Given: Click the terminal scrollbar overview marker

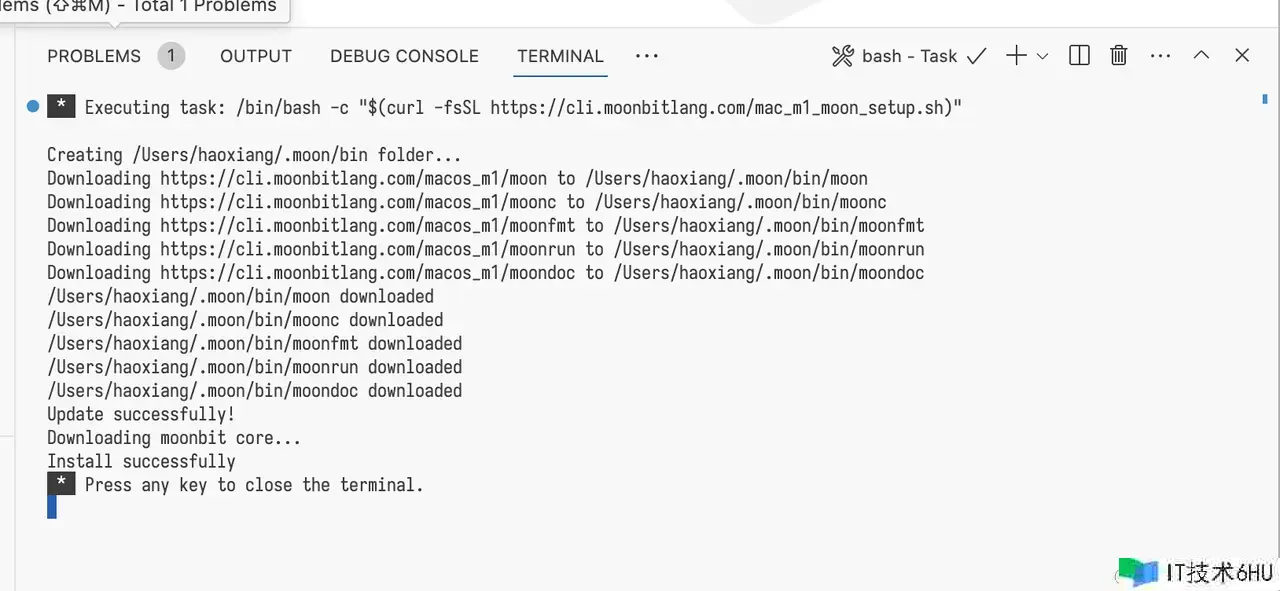Looking at the screenshot, I should [x=1265, y=99].
